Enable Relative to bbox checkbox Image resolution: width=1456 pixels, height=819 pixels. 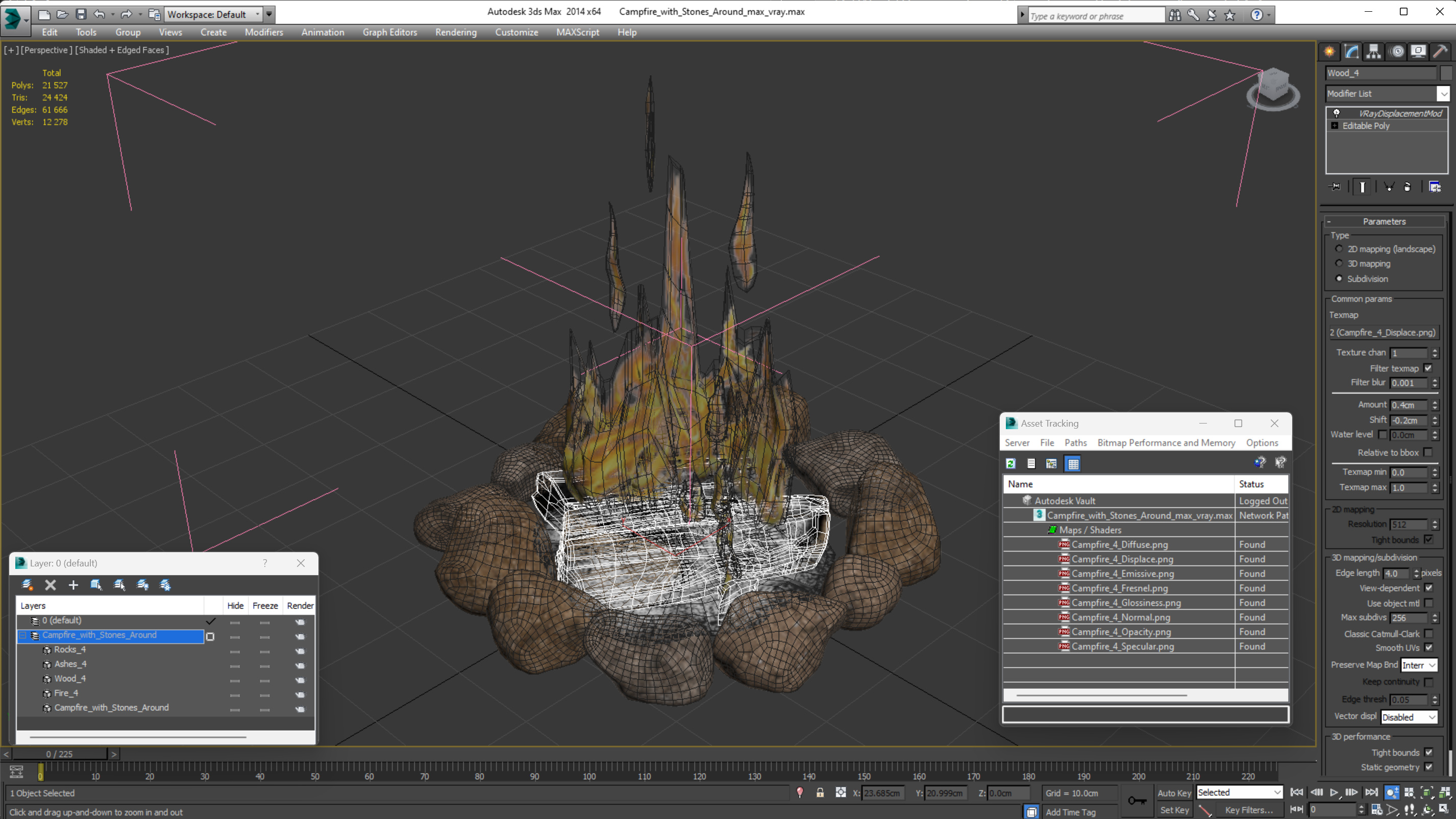pos(1428,452)
